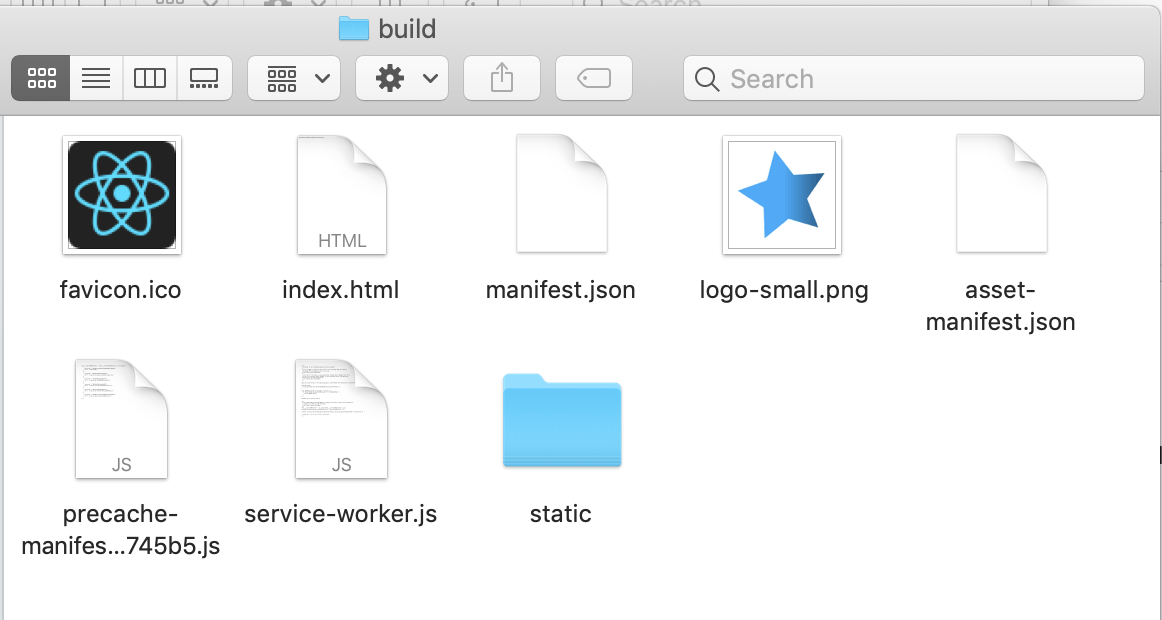Open the build folder title icon
Viewport: 1162px width, 620px height.
point(355,29)
